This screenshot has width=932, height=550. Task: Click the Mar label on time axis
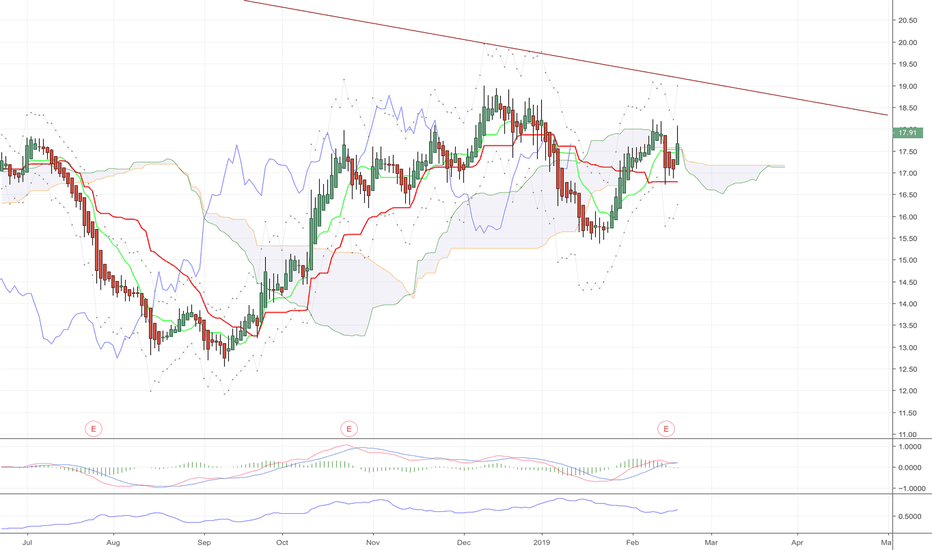[x=711, y=542]
